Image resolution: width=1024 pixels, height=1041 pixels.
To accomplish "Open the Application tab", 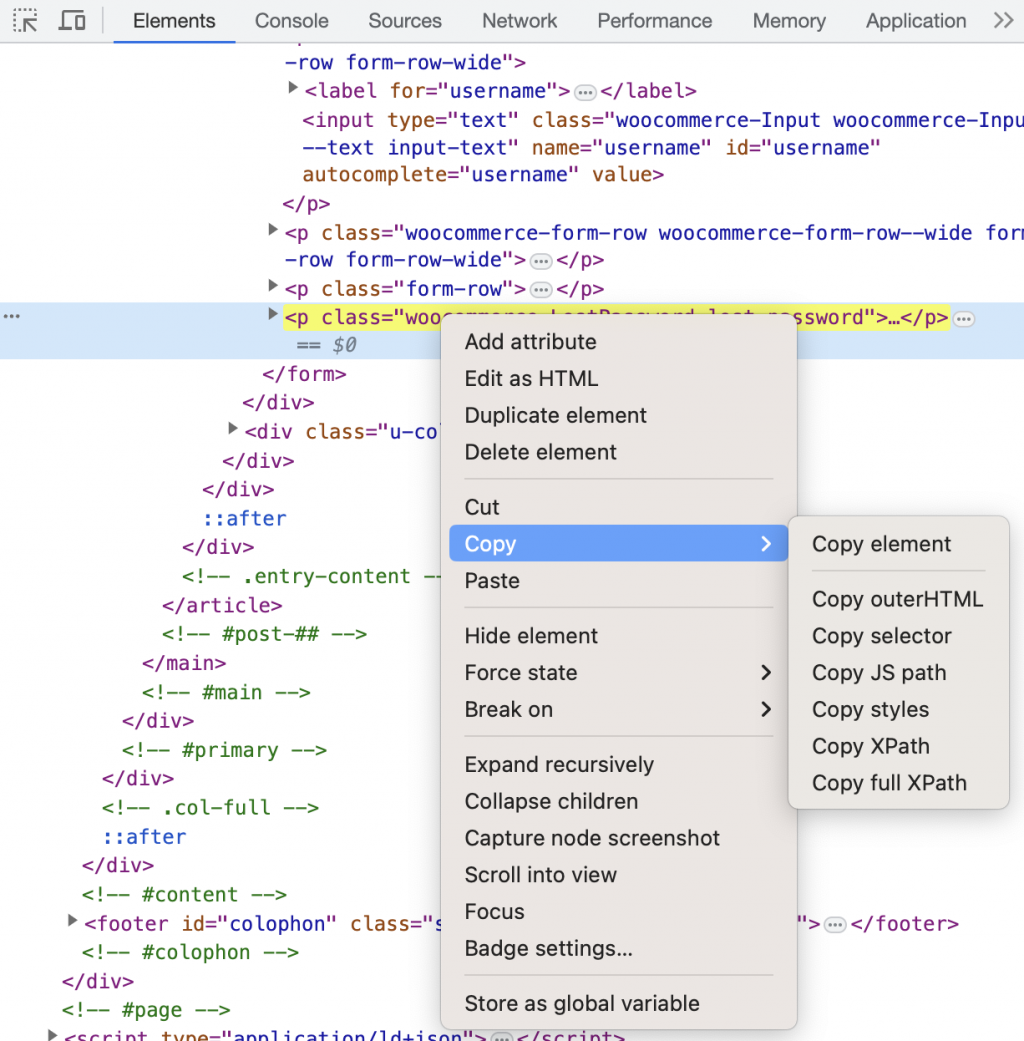I will [x=916, y=21].
